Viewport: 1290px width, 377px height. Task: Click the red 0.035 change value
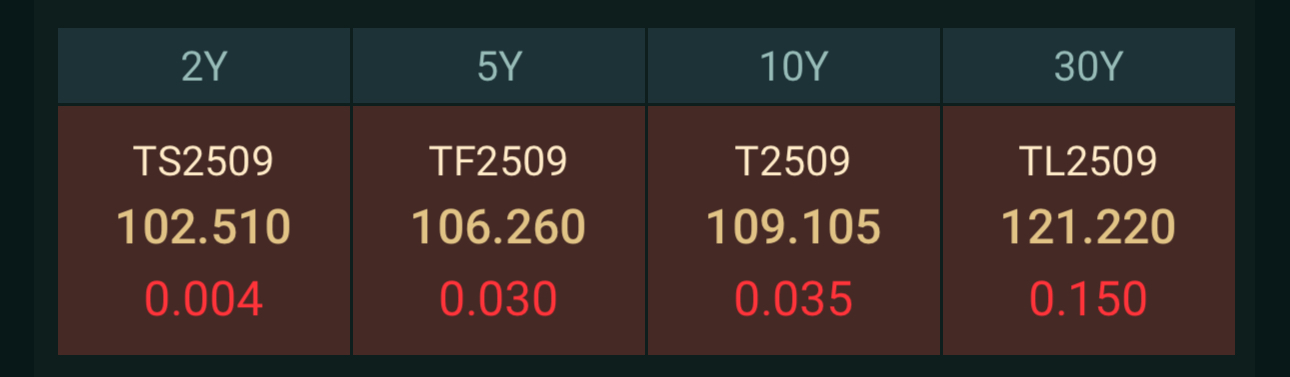(794, 299)
